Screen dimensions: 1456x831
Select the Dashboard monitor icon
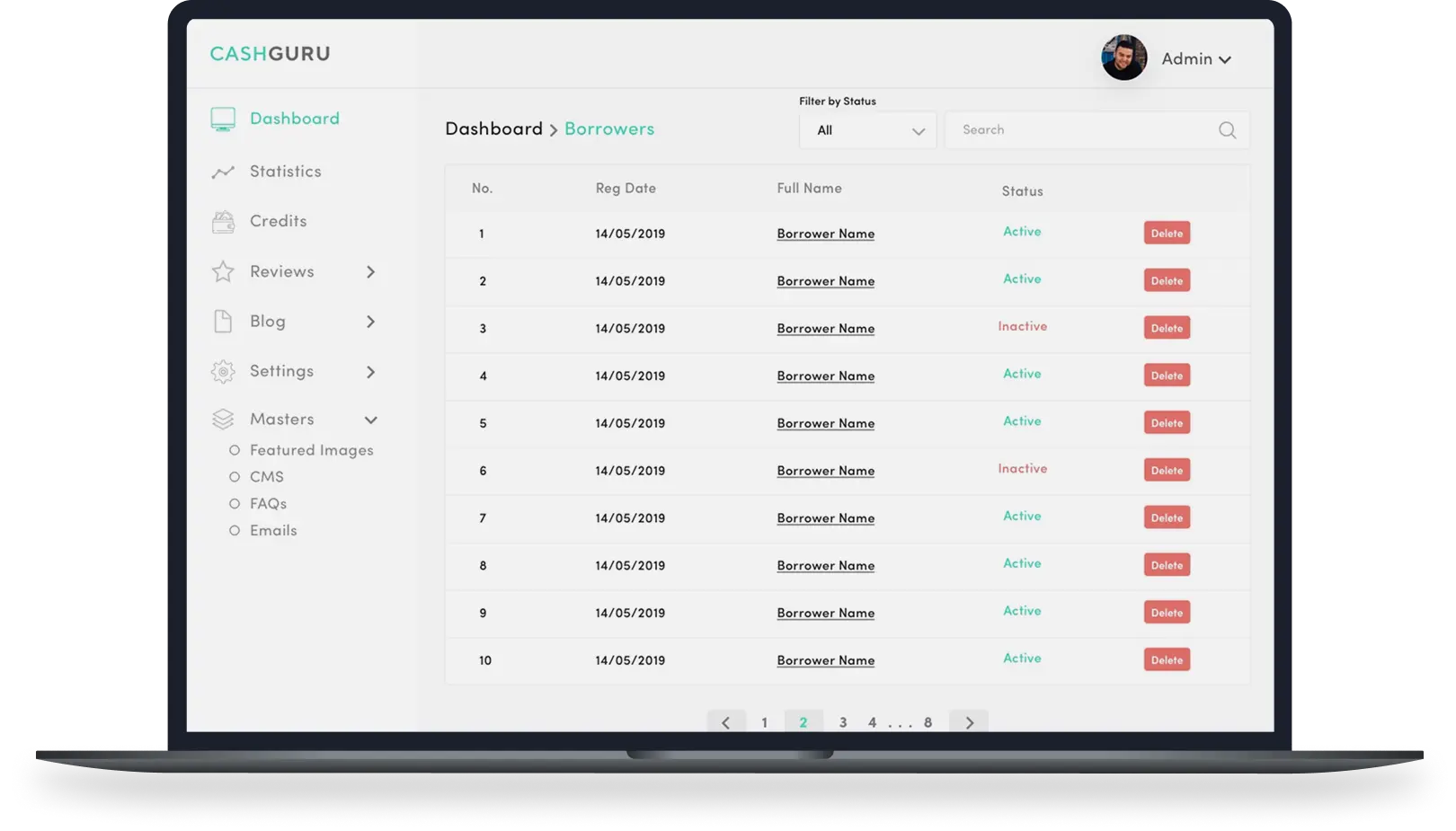[222, 118]
